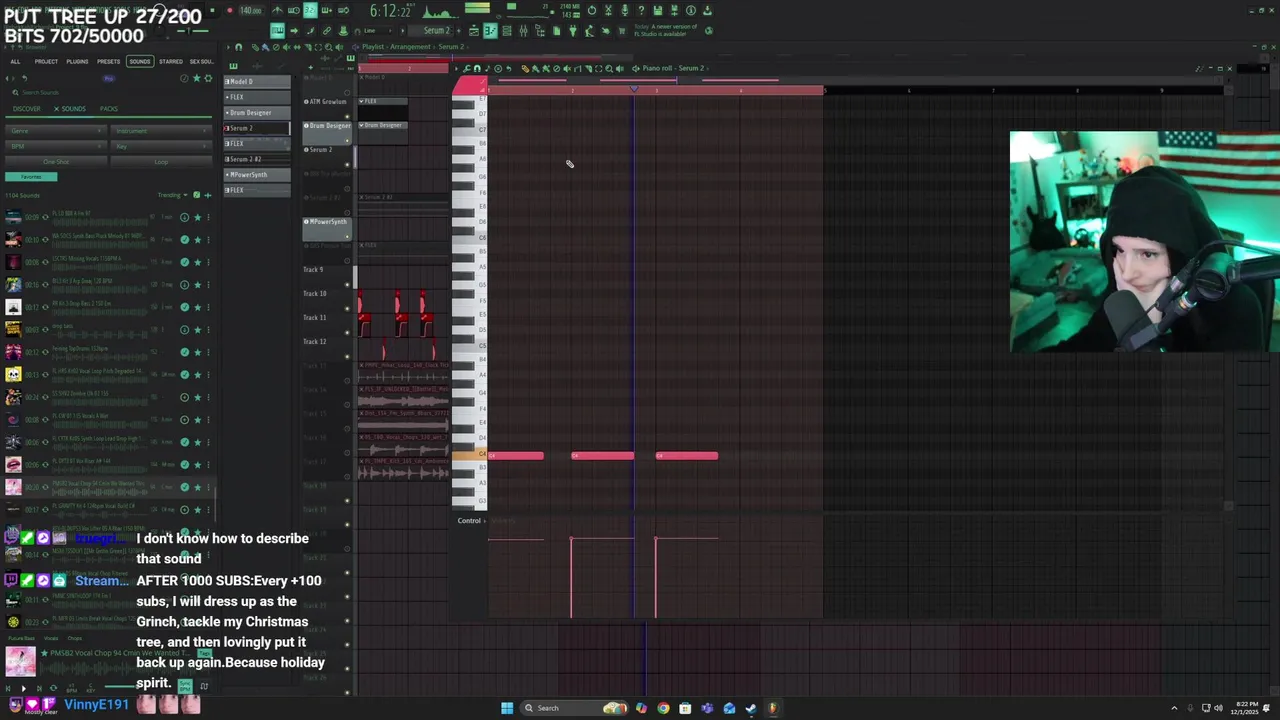
Task: Toggle the Loop sound filter
Action: [161, 161]
